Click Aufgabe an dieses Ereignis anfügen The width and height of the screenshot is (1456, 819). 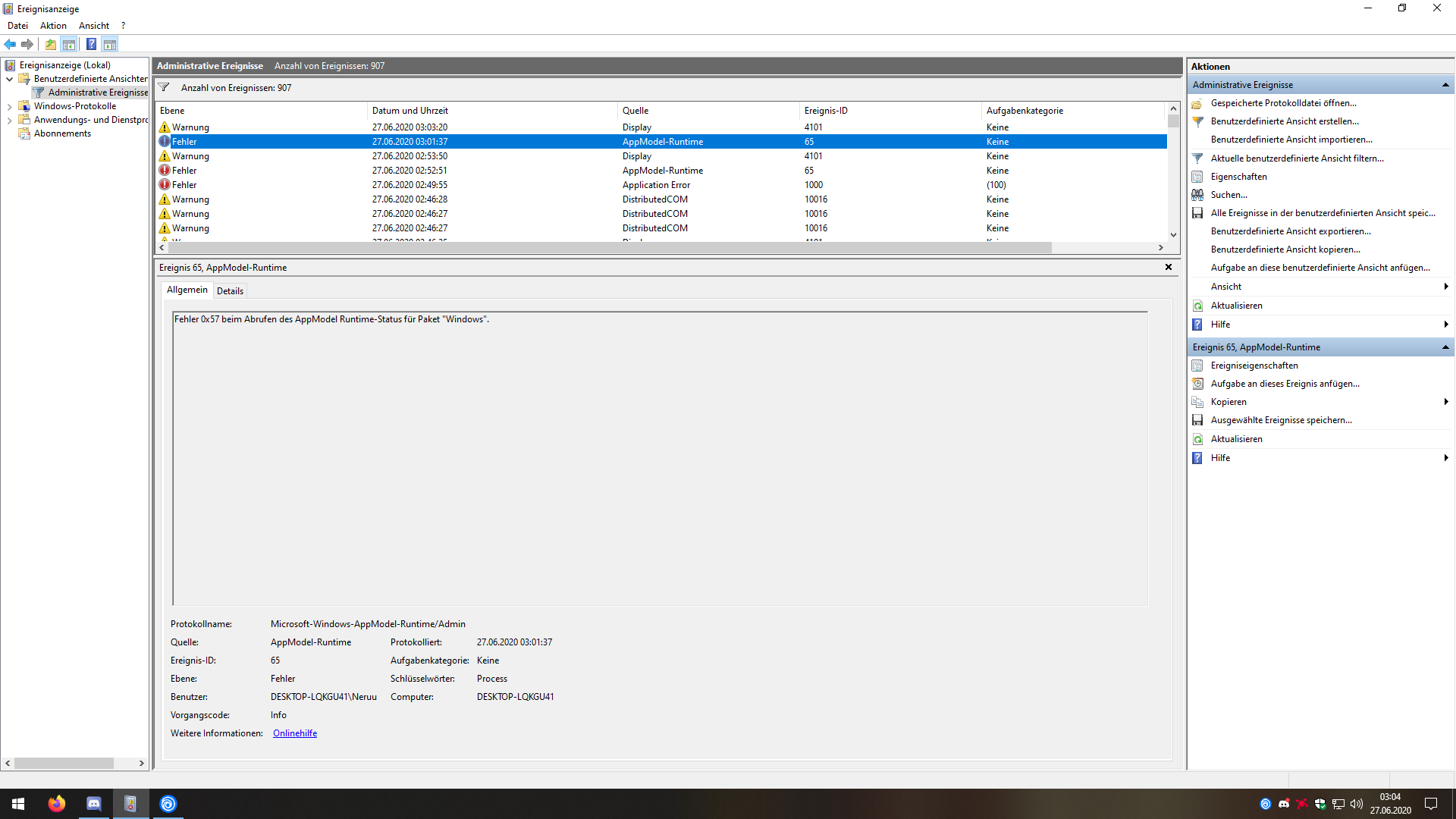click(x=1285, y=384)
